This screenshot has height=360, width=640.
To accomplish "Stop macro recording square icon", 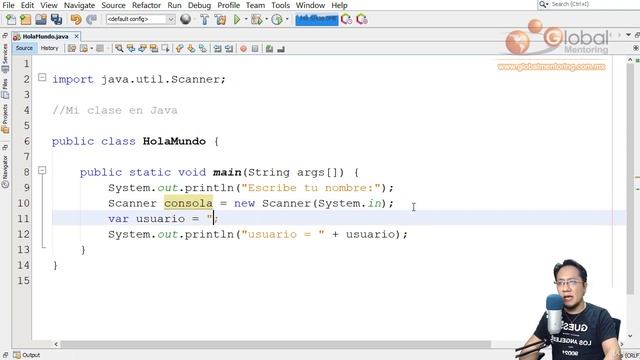I will click(x=255, y=49).
